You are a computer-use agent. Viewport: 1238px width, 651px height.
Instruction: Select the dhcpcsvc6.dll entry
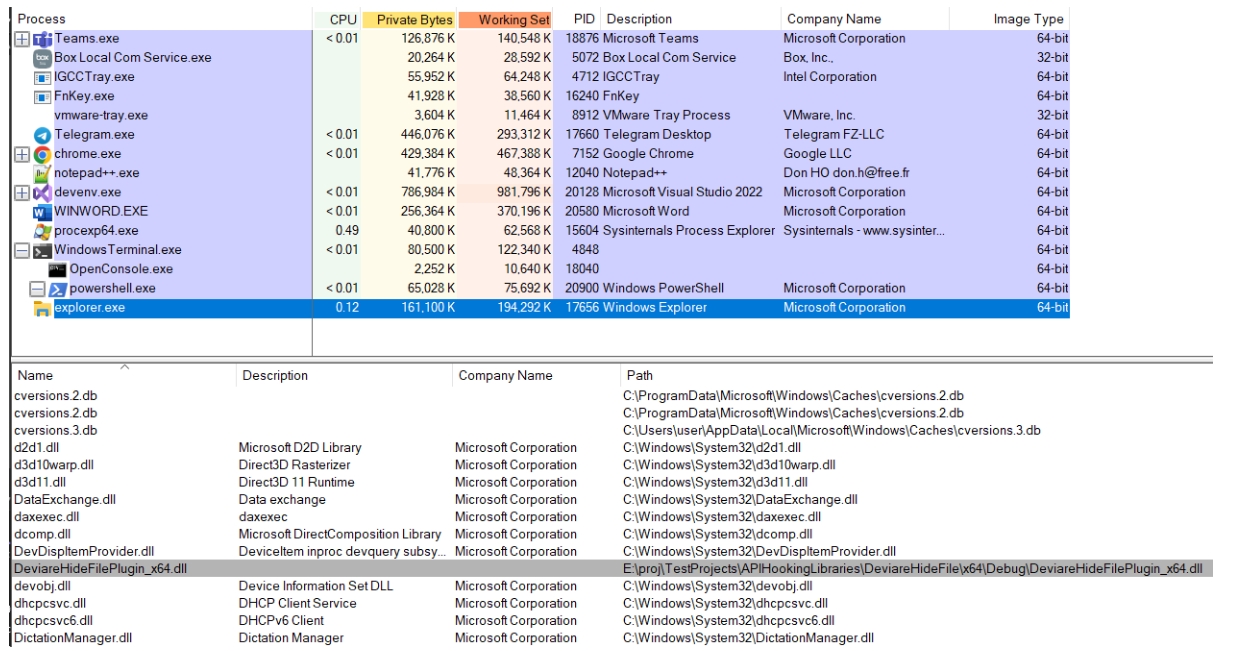[x=55, y=620]
